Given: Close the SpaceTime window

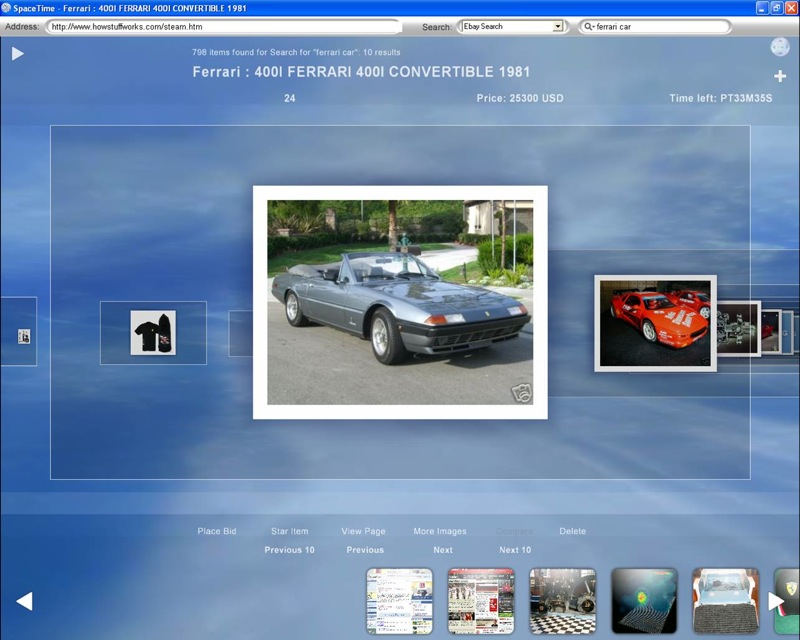Looking at the screenshot, I should click(791, 8).
